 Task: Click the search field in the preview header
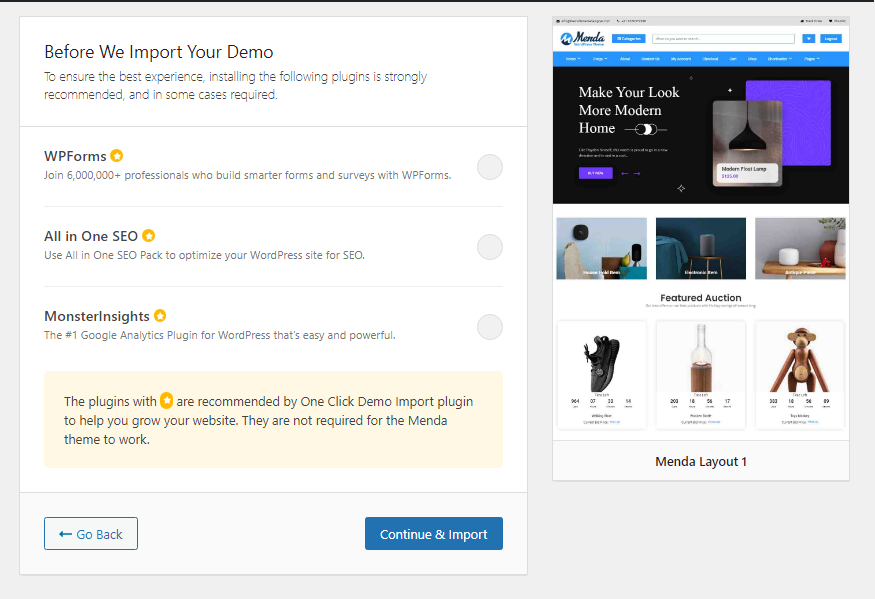point(725,39)
